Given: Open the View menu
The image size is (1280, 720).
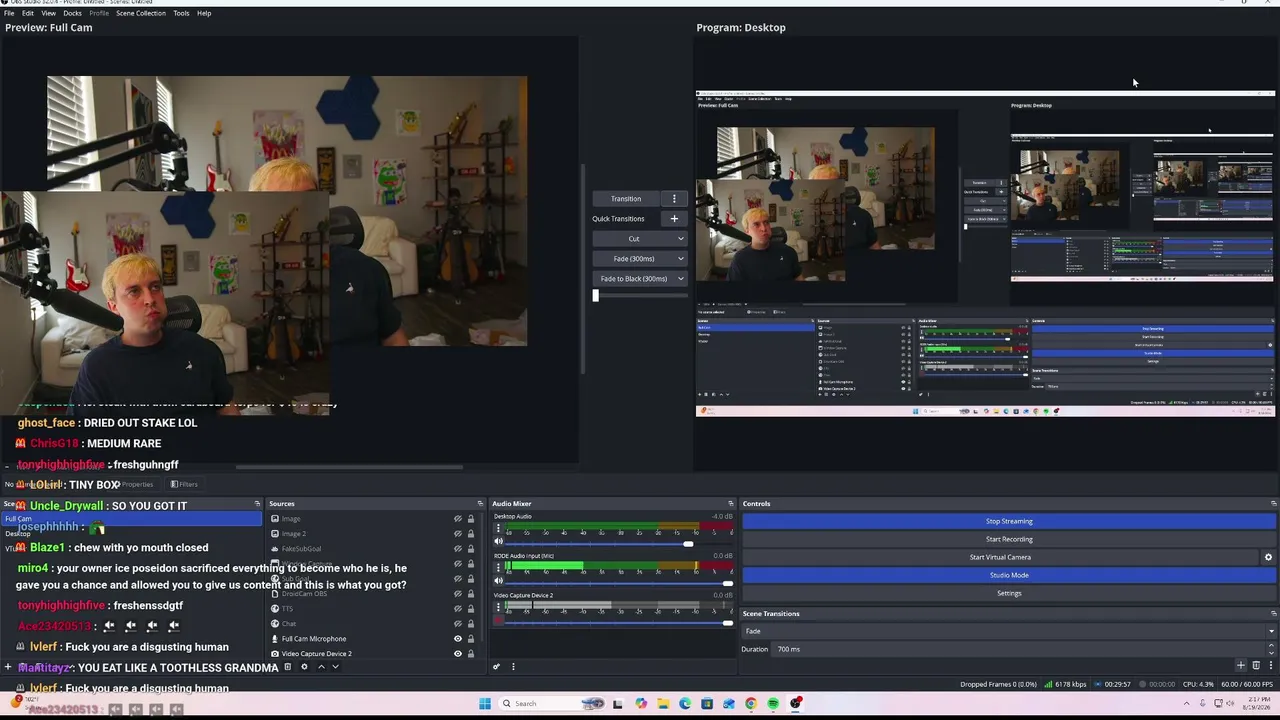Looking at the screenshot, I should (x=48, y=13).
